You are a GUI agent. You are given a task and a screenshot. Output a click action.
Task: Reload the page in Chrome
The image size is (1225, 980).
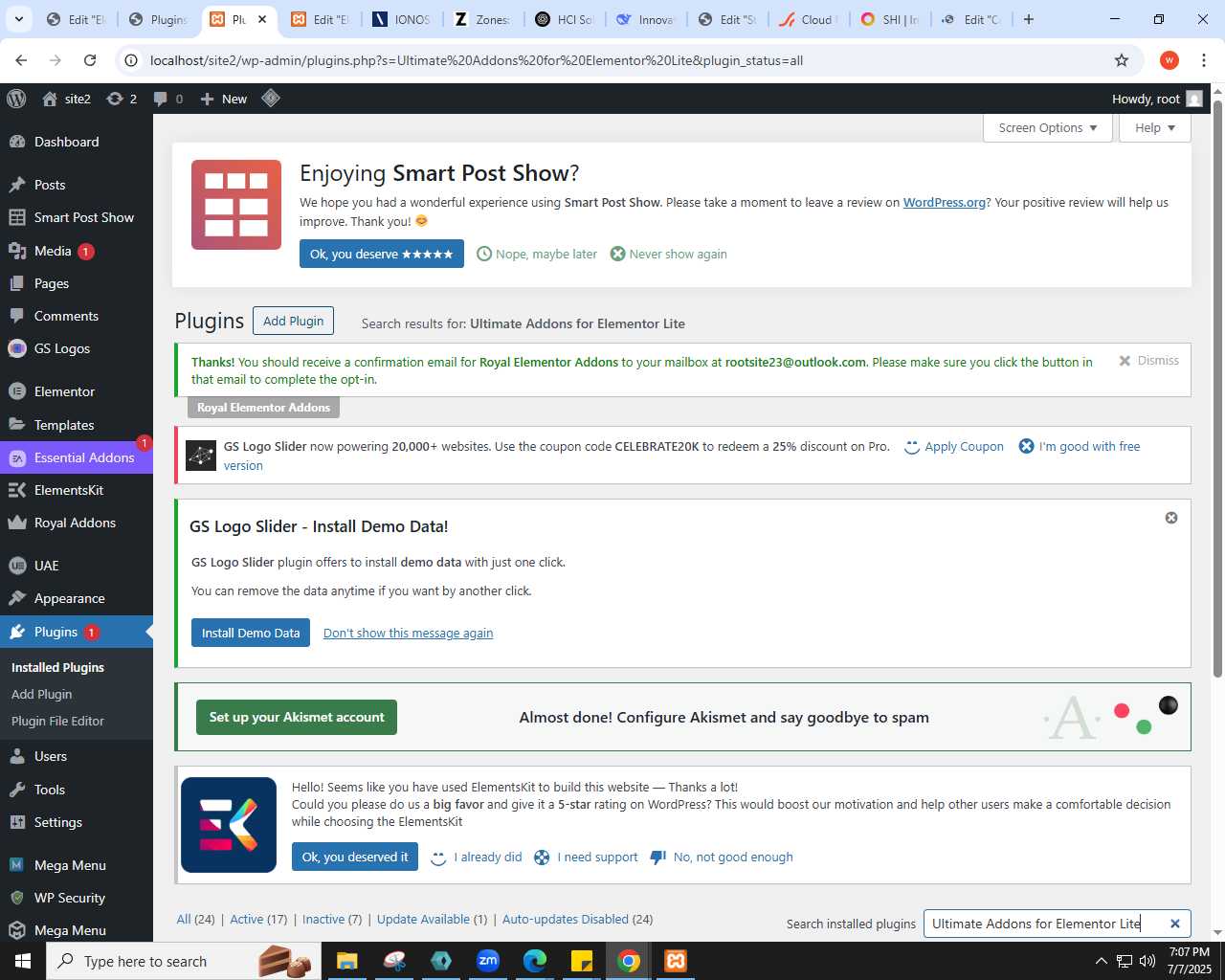90,60
